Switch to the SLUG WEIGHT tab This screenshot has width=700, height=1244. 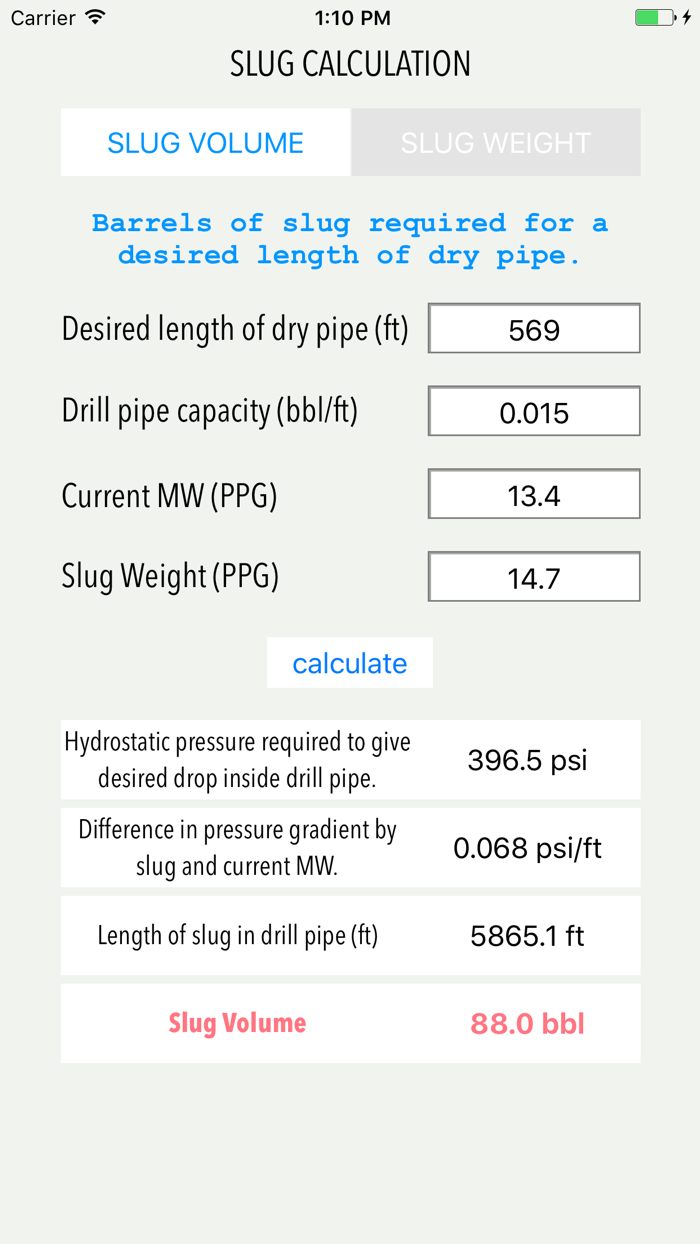click(494, 142)
